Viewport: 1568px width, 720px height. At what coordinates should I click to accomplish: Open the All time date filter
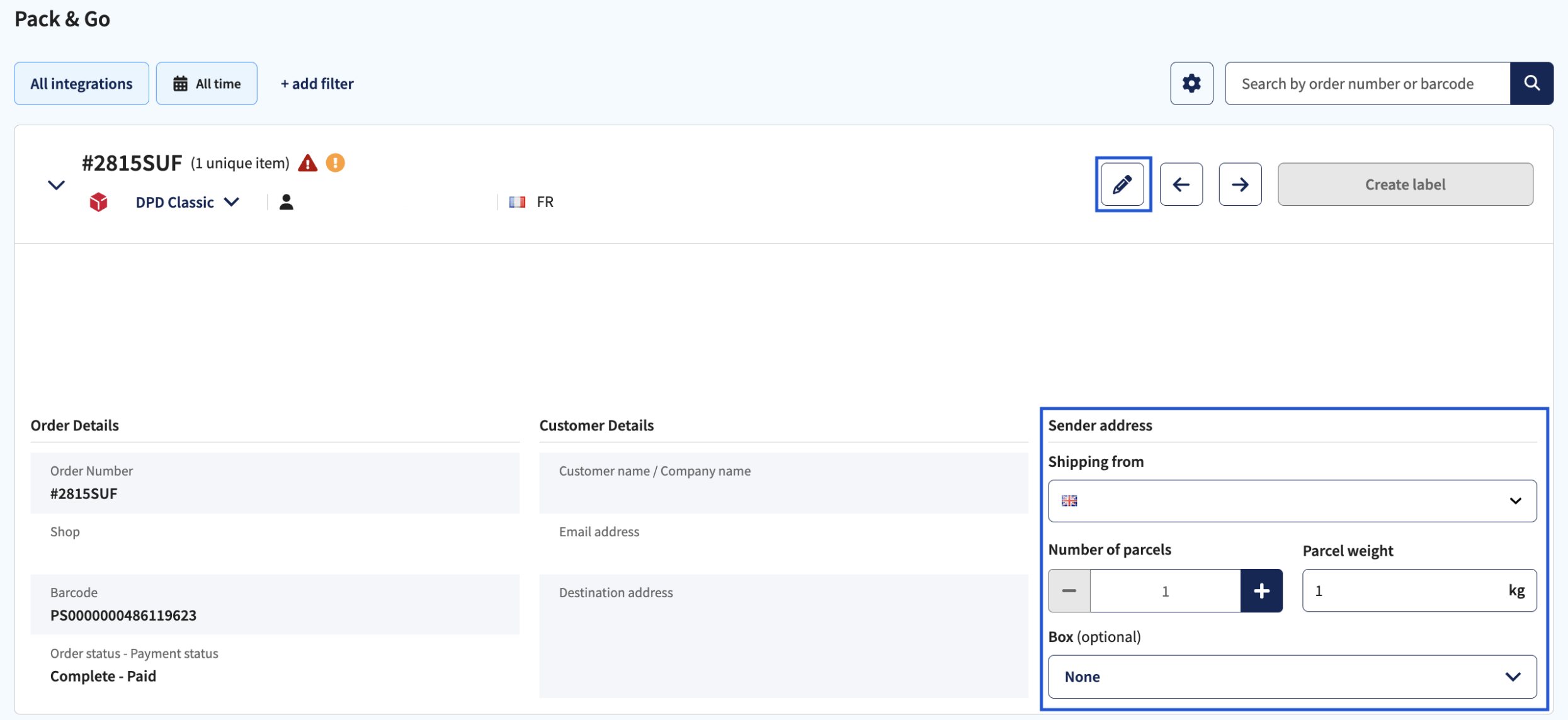click(207, 83)
